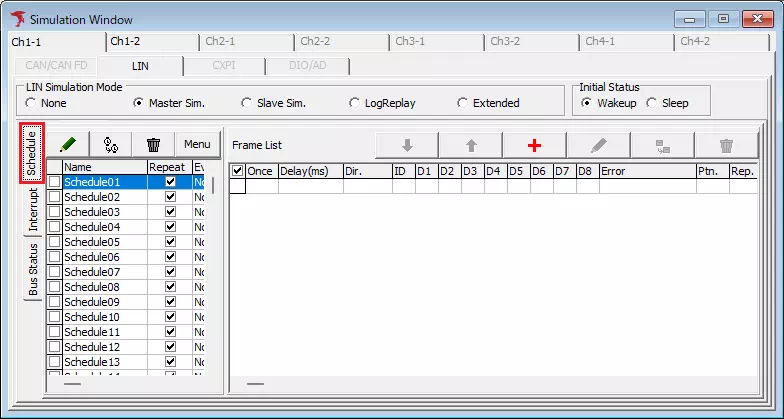Click the schedule list trash can icon
The height and width of the screenshot is (419, 784).
pyautogui.click(x=153, y=144)
